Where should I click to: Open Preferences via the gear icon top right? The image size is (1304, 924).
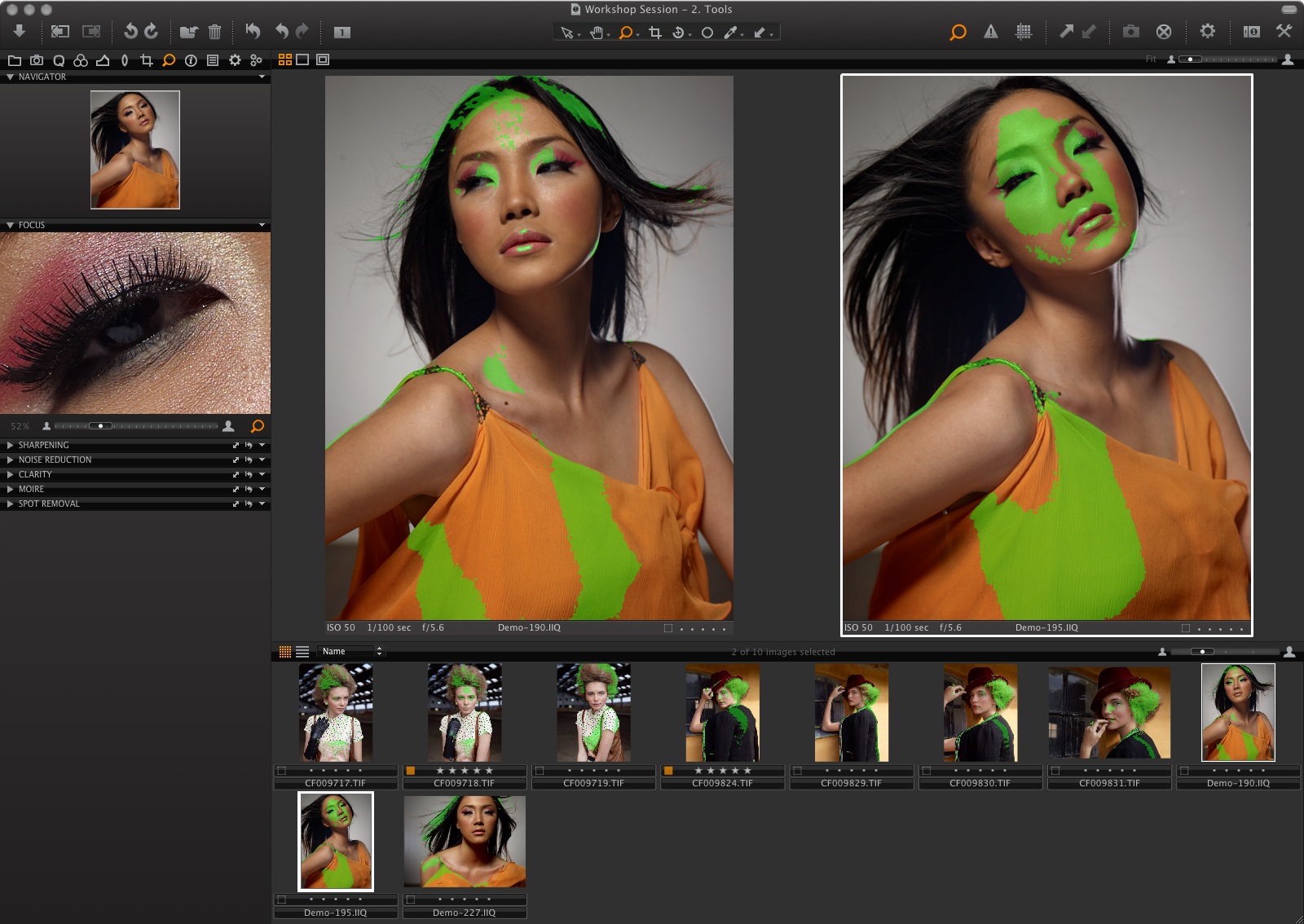click(1209, 33)
